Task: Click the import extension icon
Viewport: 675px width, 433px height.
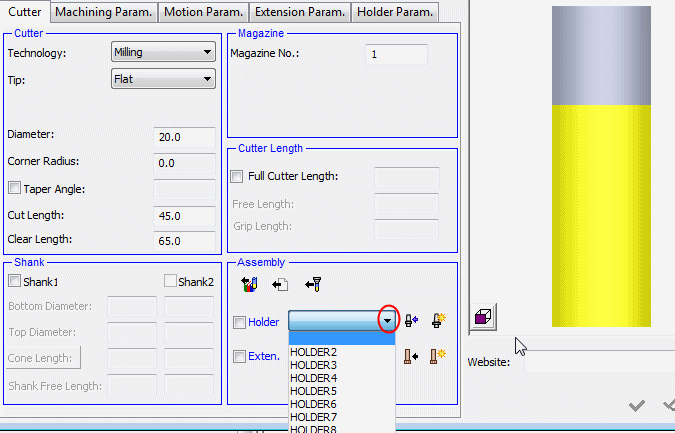Action: pyautogui.click(x=412, y=356)
